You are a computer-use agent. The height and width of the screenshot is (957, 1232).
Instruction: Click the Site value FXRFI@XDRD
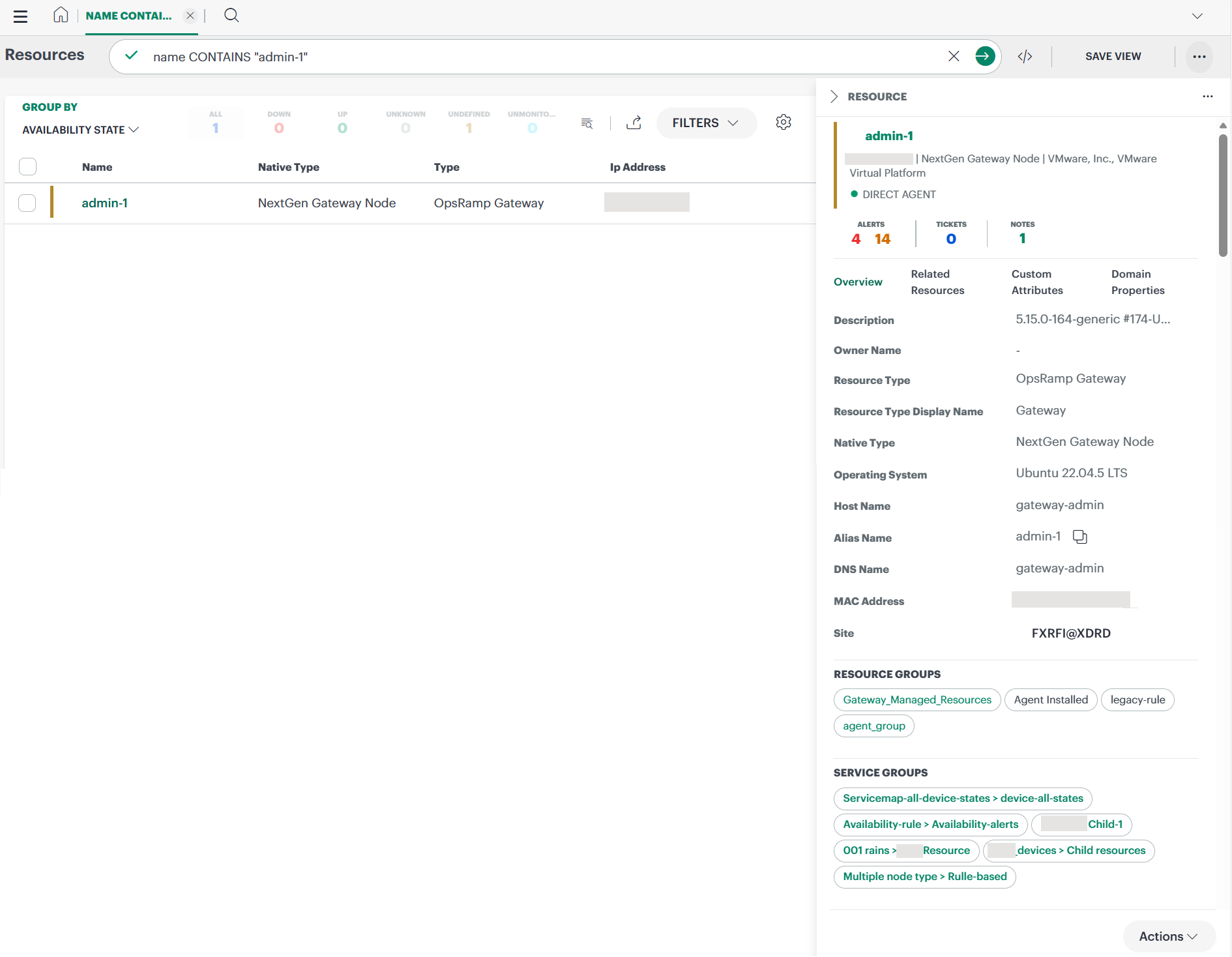point(1071,633)
